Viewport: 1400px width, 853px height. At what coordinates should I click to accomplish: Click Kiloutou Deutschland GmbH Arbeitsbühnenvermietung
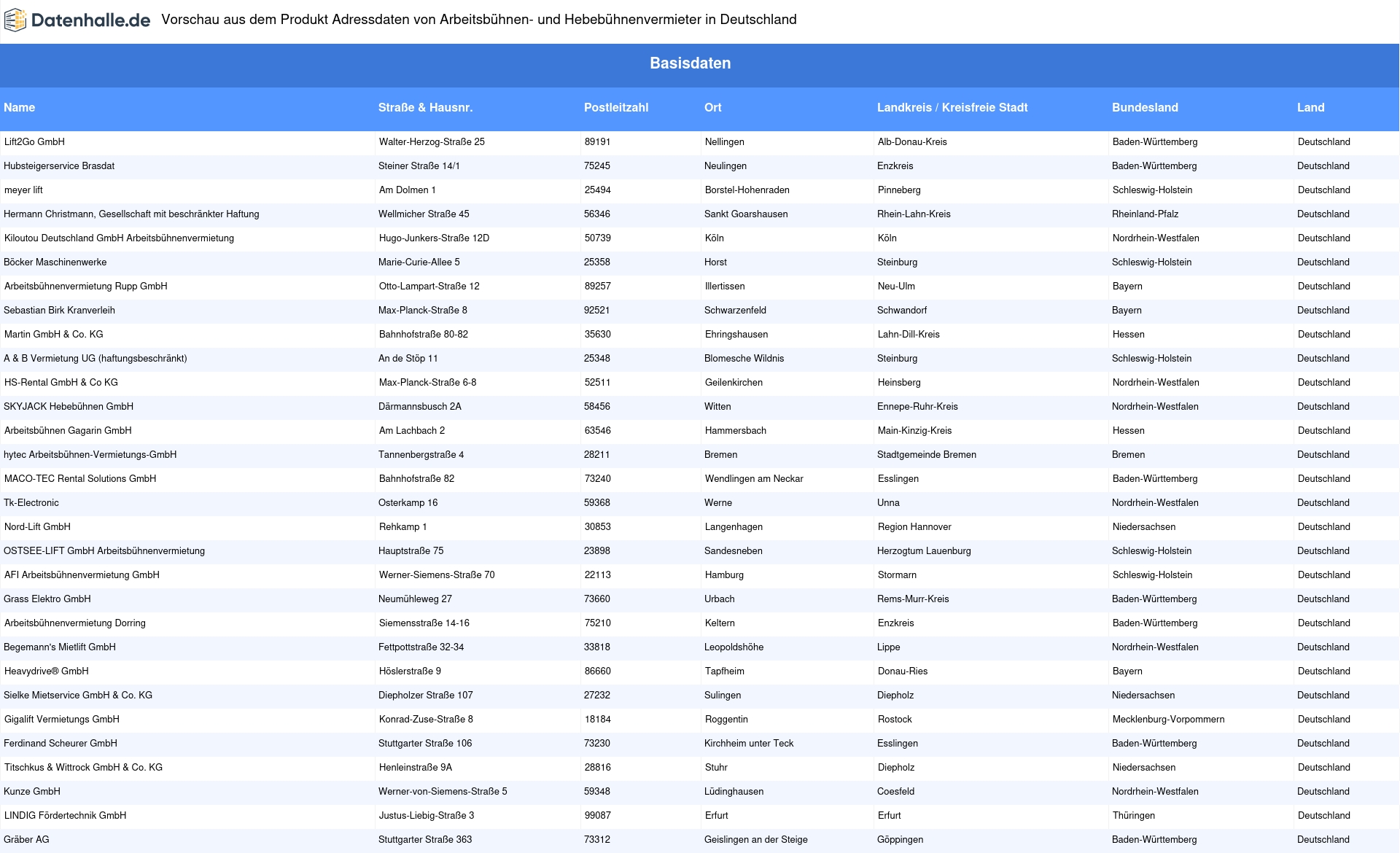coord(119,238)
